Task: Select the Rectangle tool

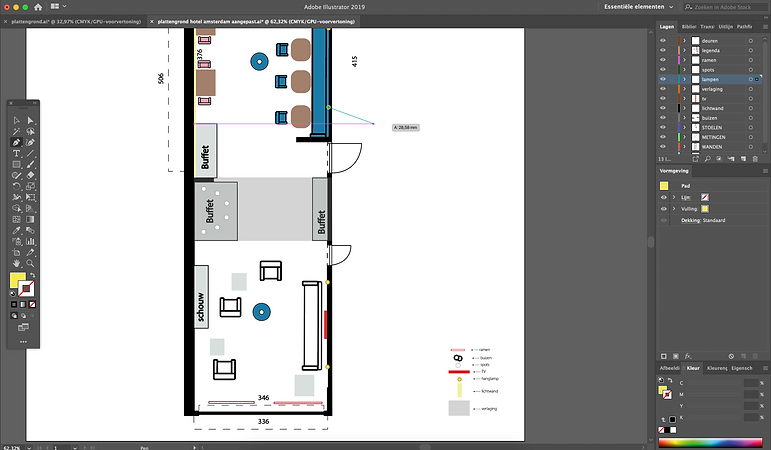Action: click(x=16, y=164)
